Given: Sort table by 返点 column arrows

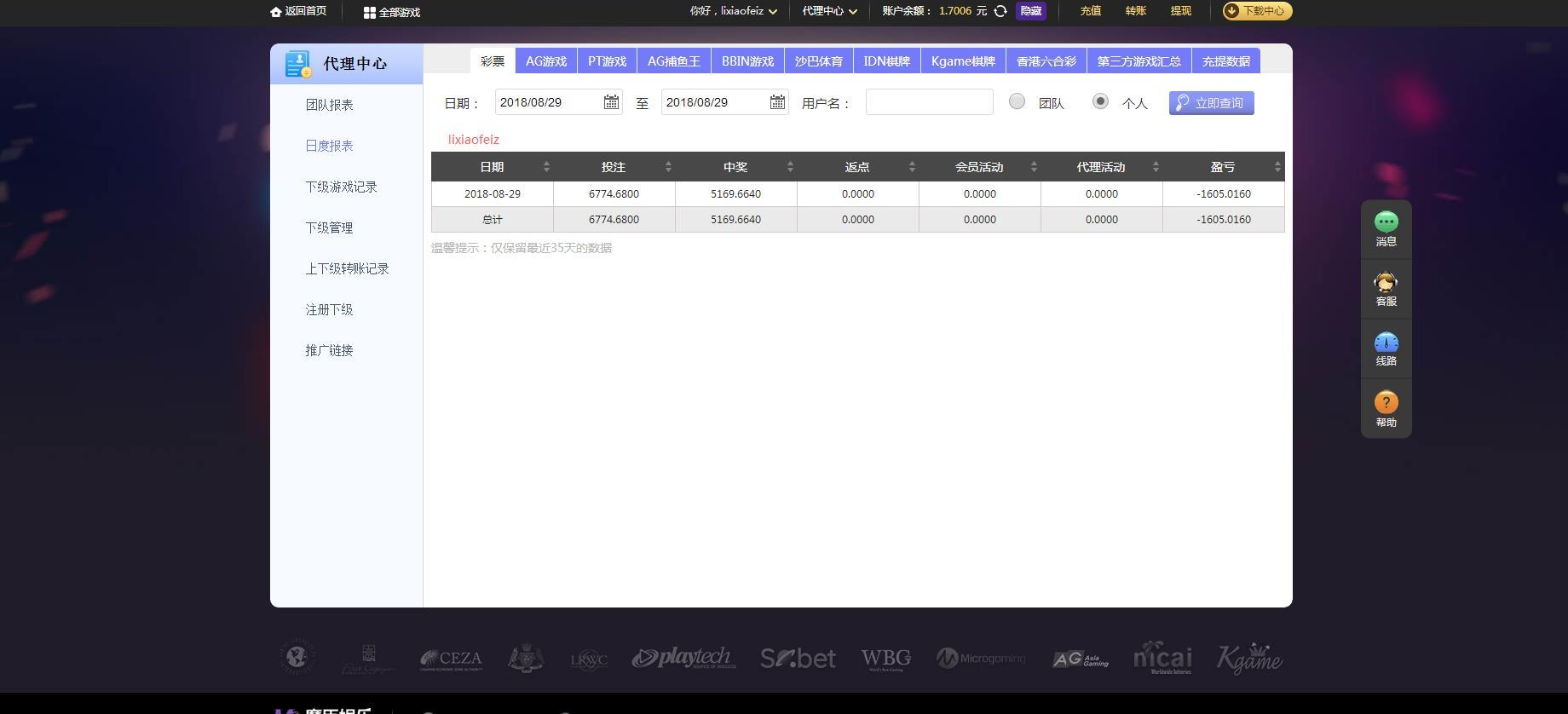Looking at the screenshot, I should 912,167.
